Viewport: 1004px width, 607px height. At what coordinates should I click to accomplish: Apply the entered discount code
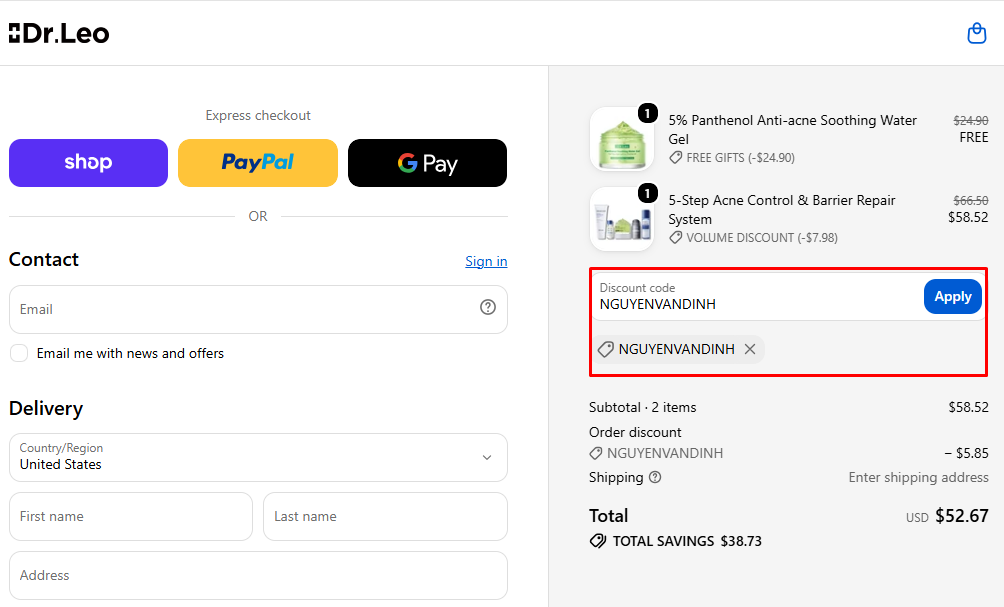pyautogui.click(x=953, y=296)
